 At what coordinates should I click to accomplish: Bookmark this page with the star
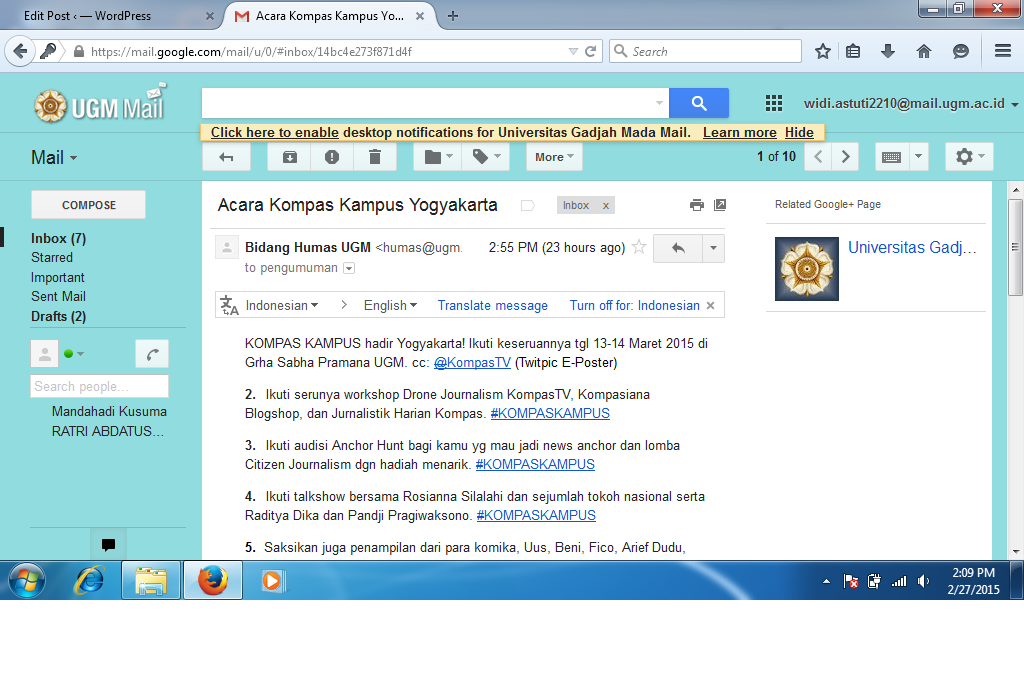823,51
